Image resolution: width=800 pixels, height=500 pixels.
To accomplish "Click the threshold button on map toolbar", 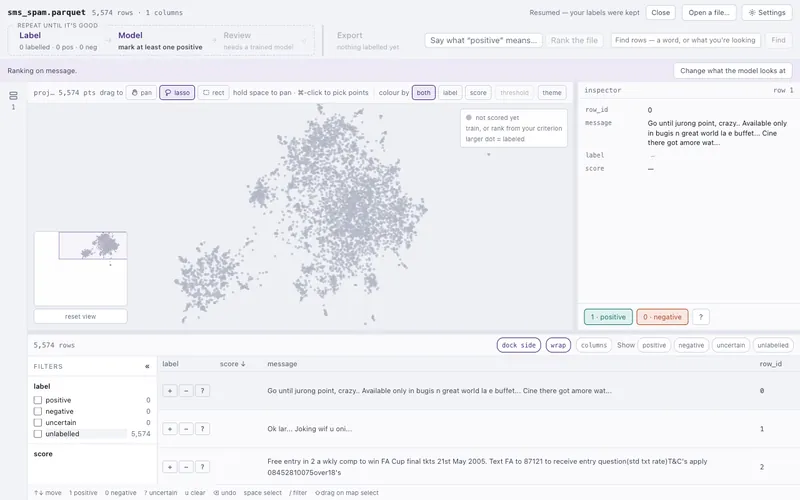I will 514,92.
